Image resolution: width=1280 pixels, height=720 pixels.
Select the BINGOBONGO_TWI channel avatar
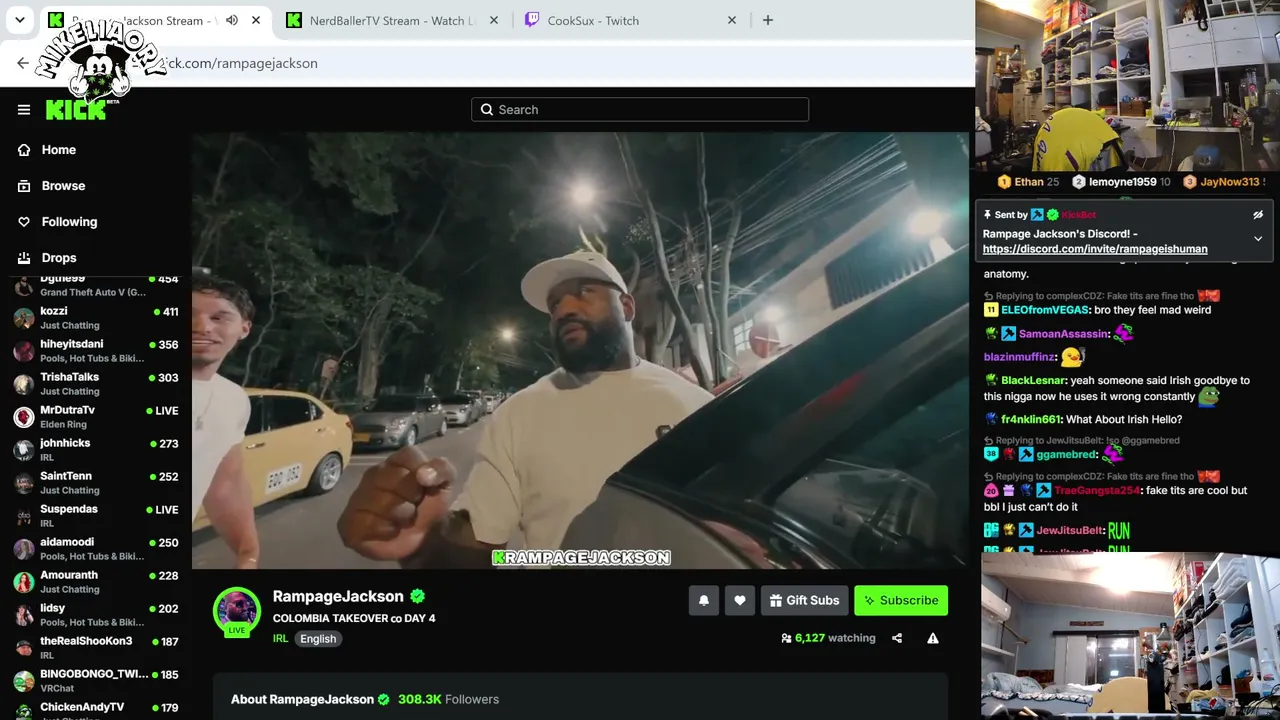pyautogui.click(x=24, y=681)
